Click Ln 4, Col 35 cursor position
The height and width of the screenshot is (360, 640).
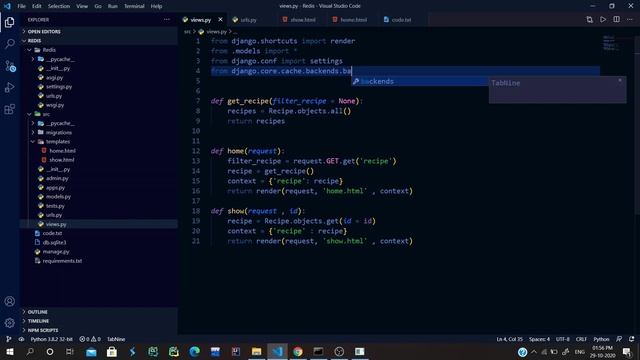[509, 339]
